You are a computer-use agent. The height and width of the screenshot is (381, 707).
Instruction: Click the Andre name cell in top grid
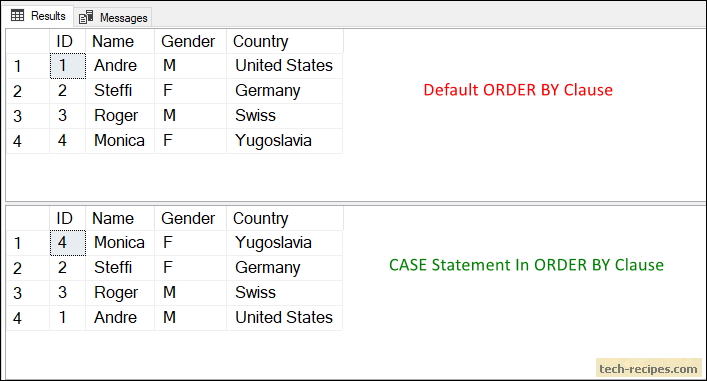coord(120,66)
